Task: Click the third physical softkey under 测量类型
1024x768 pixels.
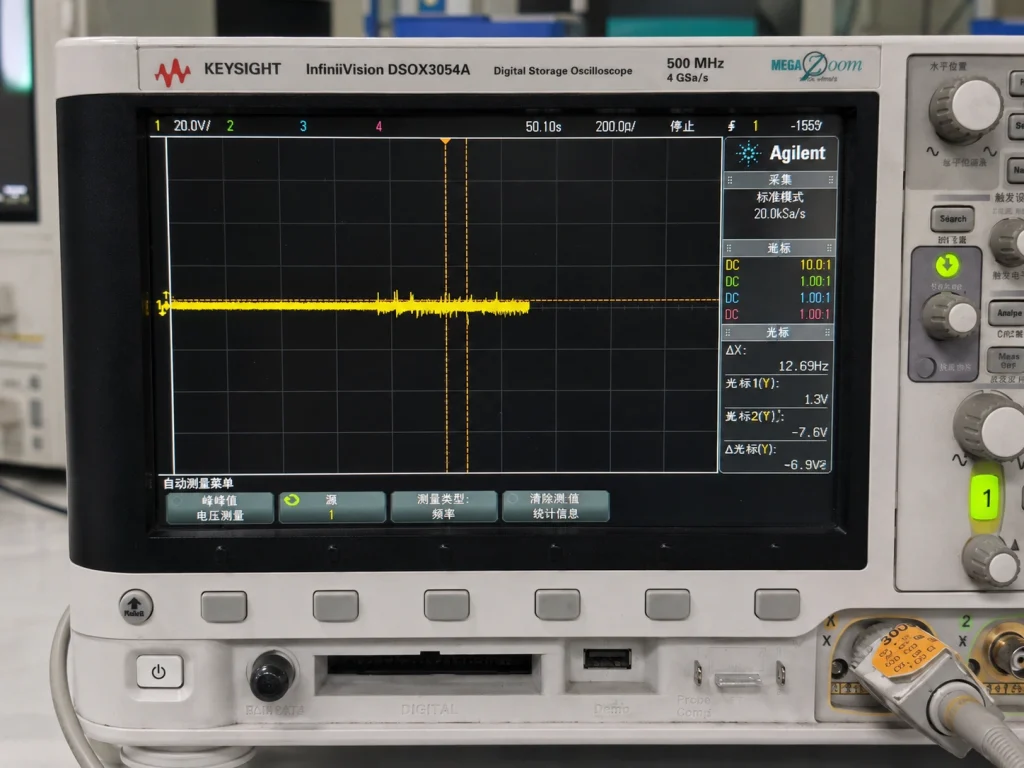Action: tap(447, 605)
